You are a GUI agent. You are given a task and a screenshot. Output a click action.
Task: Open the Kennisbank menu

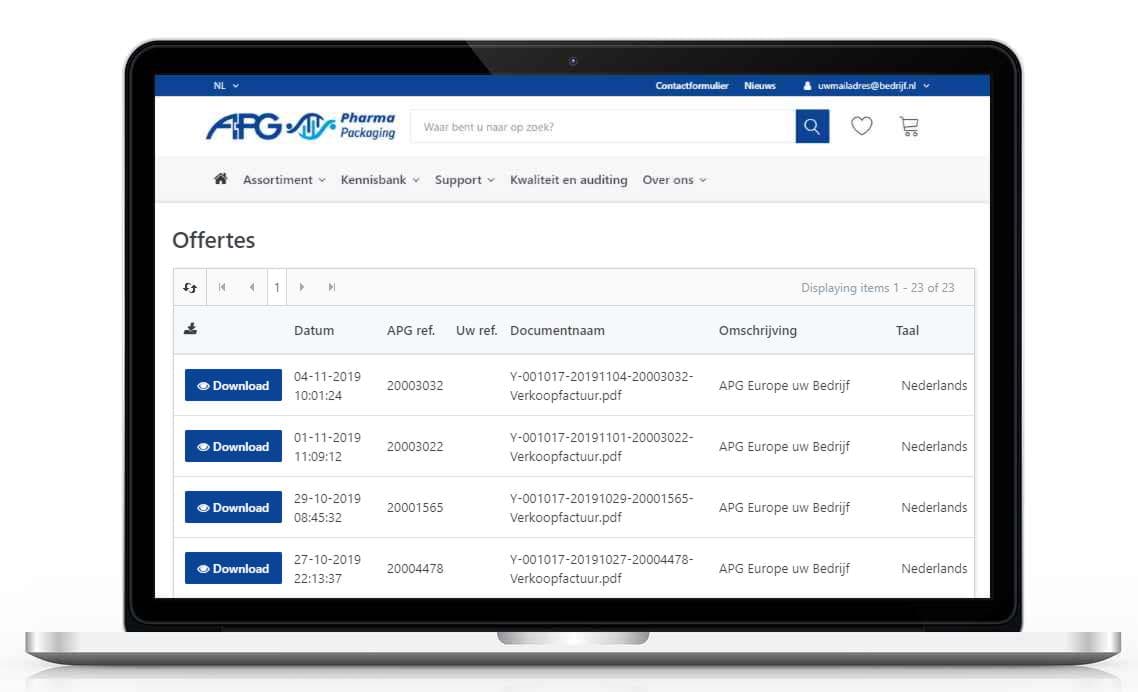click(x=380, y=180)
